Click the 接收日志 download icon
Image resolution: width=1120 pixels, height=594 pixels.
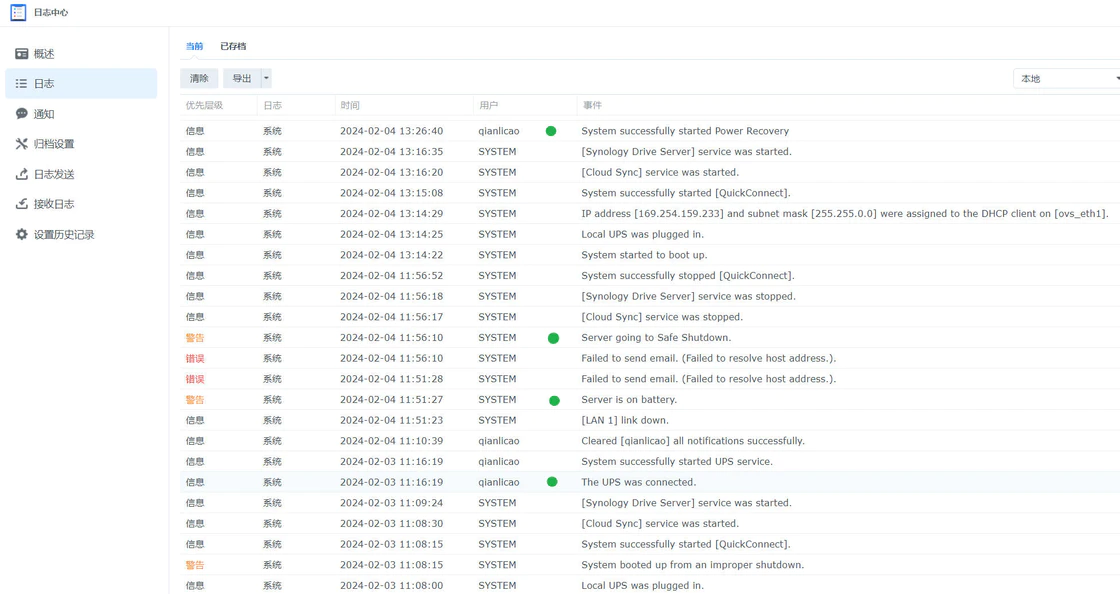21,204
